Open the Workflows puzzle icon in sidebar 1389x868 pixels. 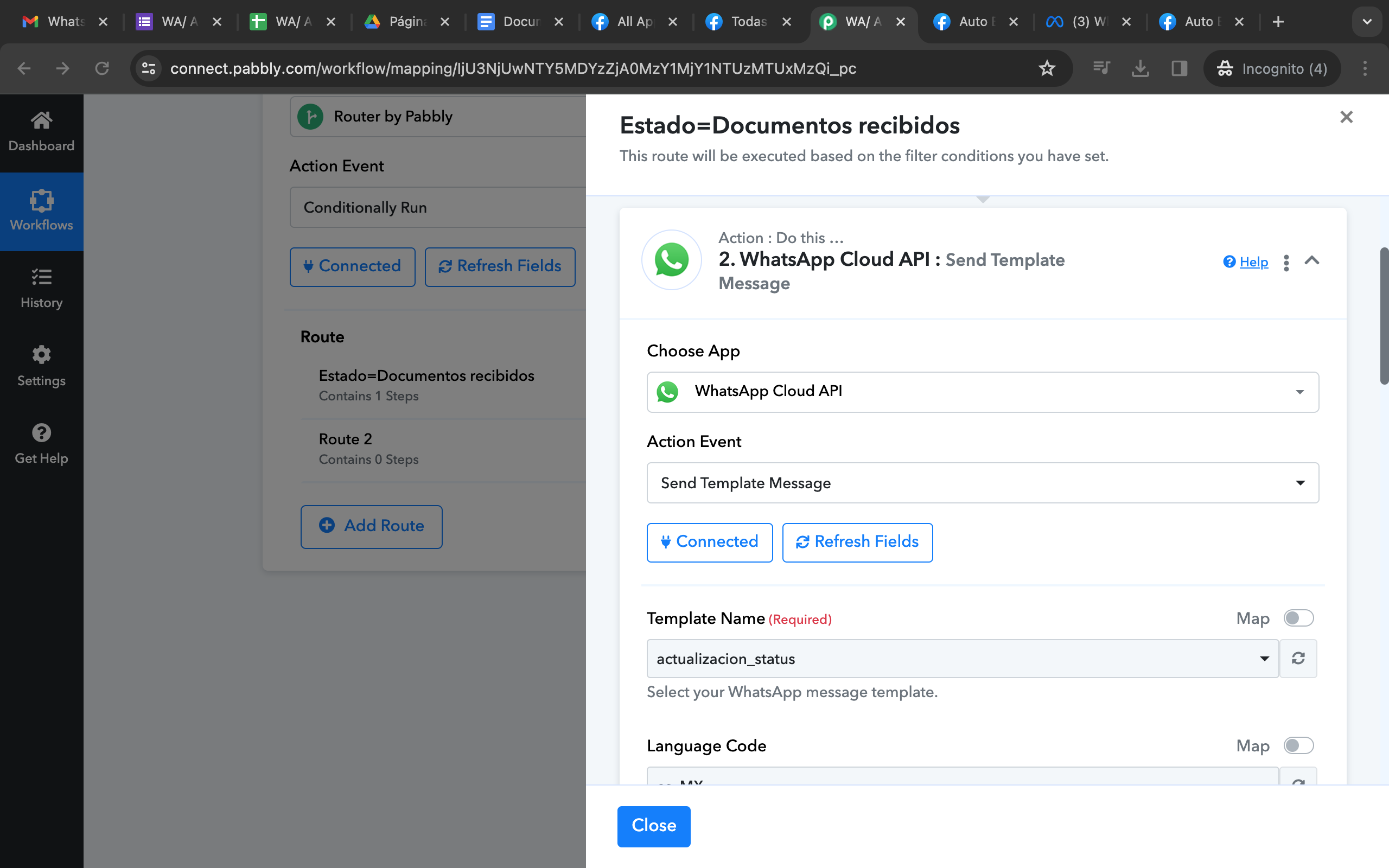coord(41,201)
